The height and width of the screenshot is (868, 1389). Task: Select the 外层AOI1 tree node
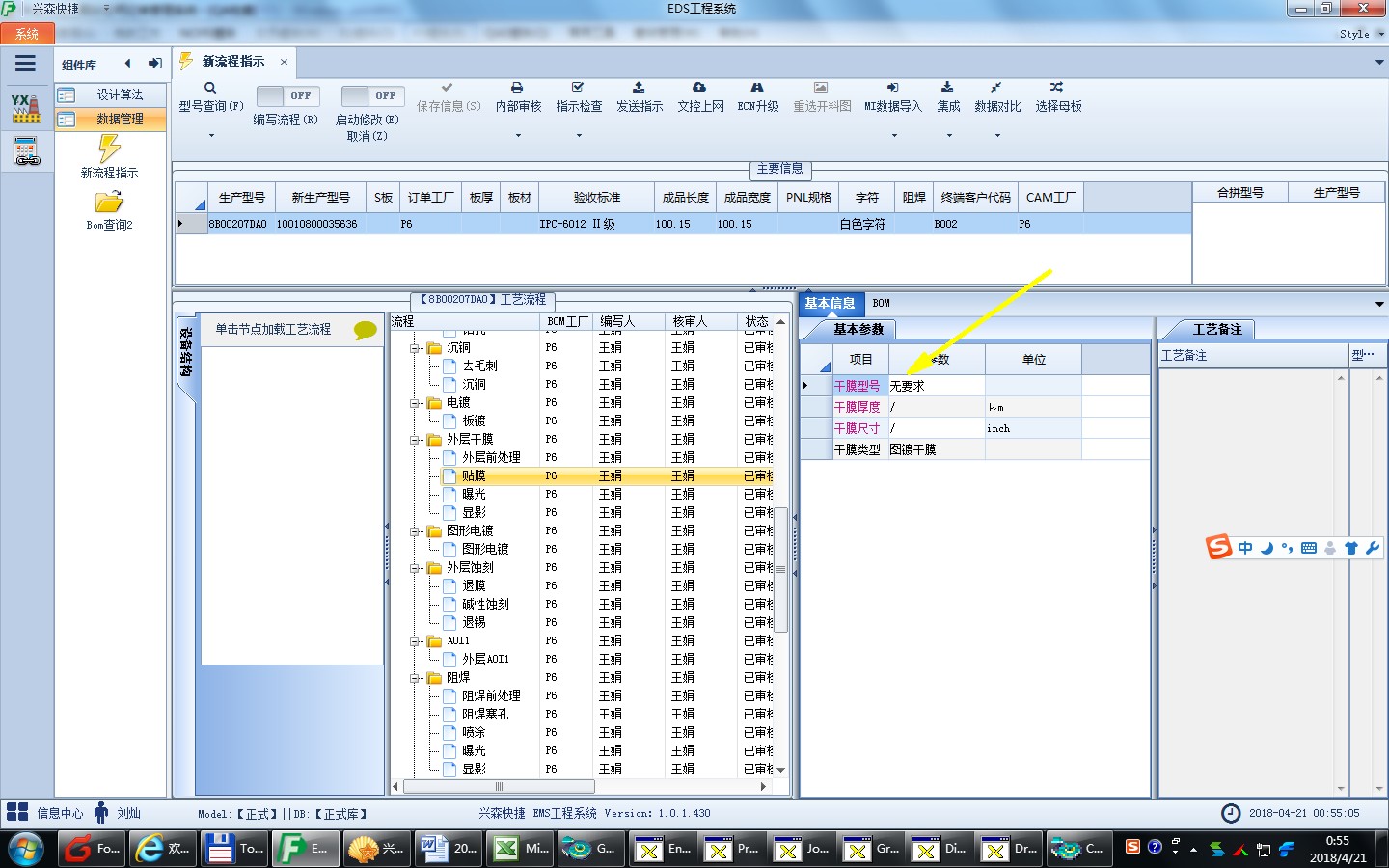pyautogui.click(x=485, y=660)
